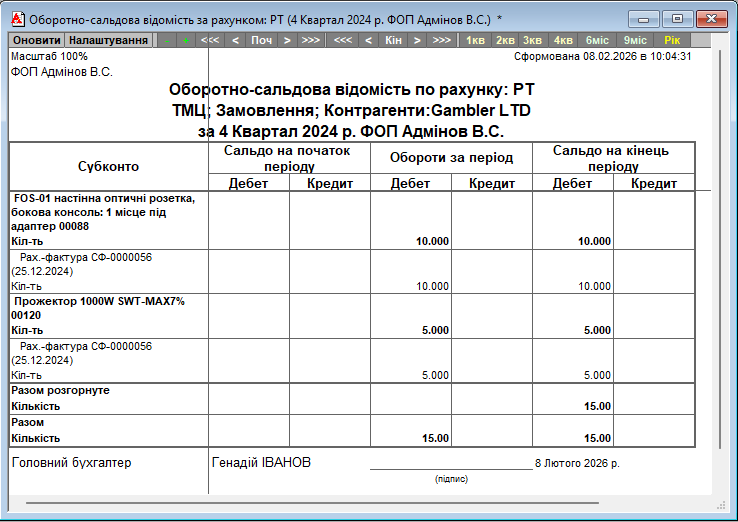Screen dimensions: 738x522
Task: Select the 1кв quarter period
Action: (475, 40)
